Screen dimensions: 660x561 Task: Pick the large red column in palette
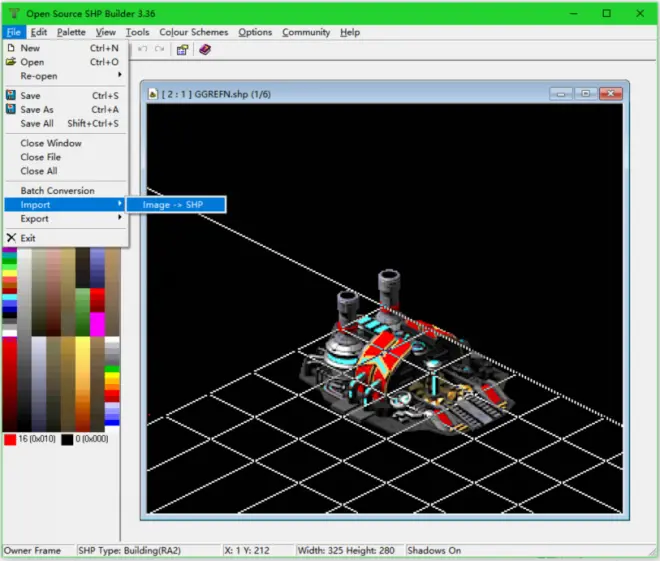click(10, 384)
